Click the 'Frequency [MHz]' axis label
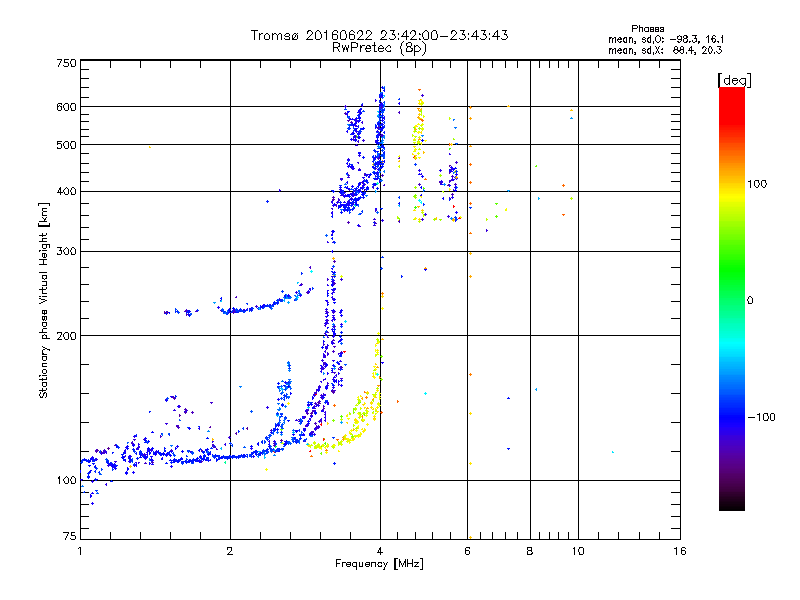 (x=379, y=564)
